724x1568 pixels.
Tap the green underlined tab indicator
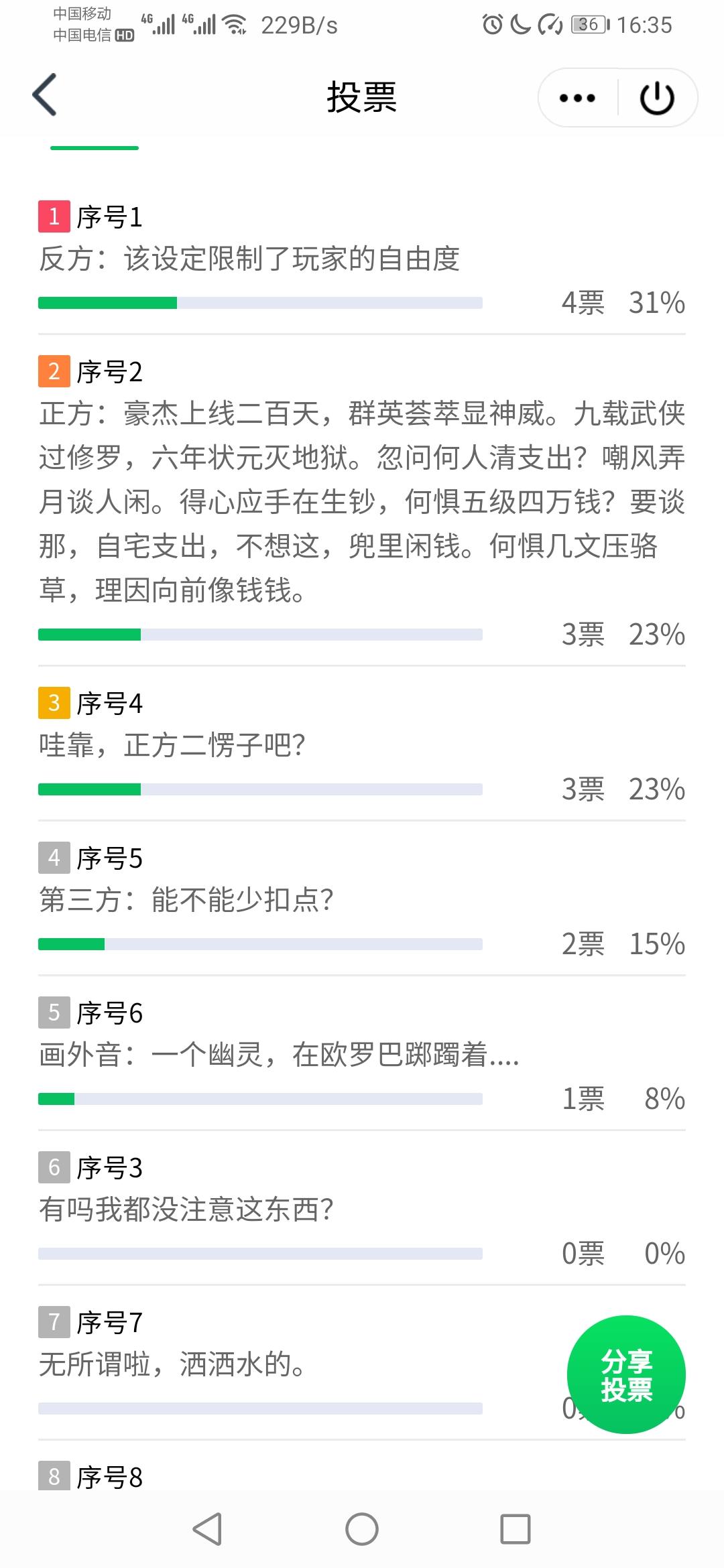pyautogui.click(x=95, y=147)
